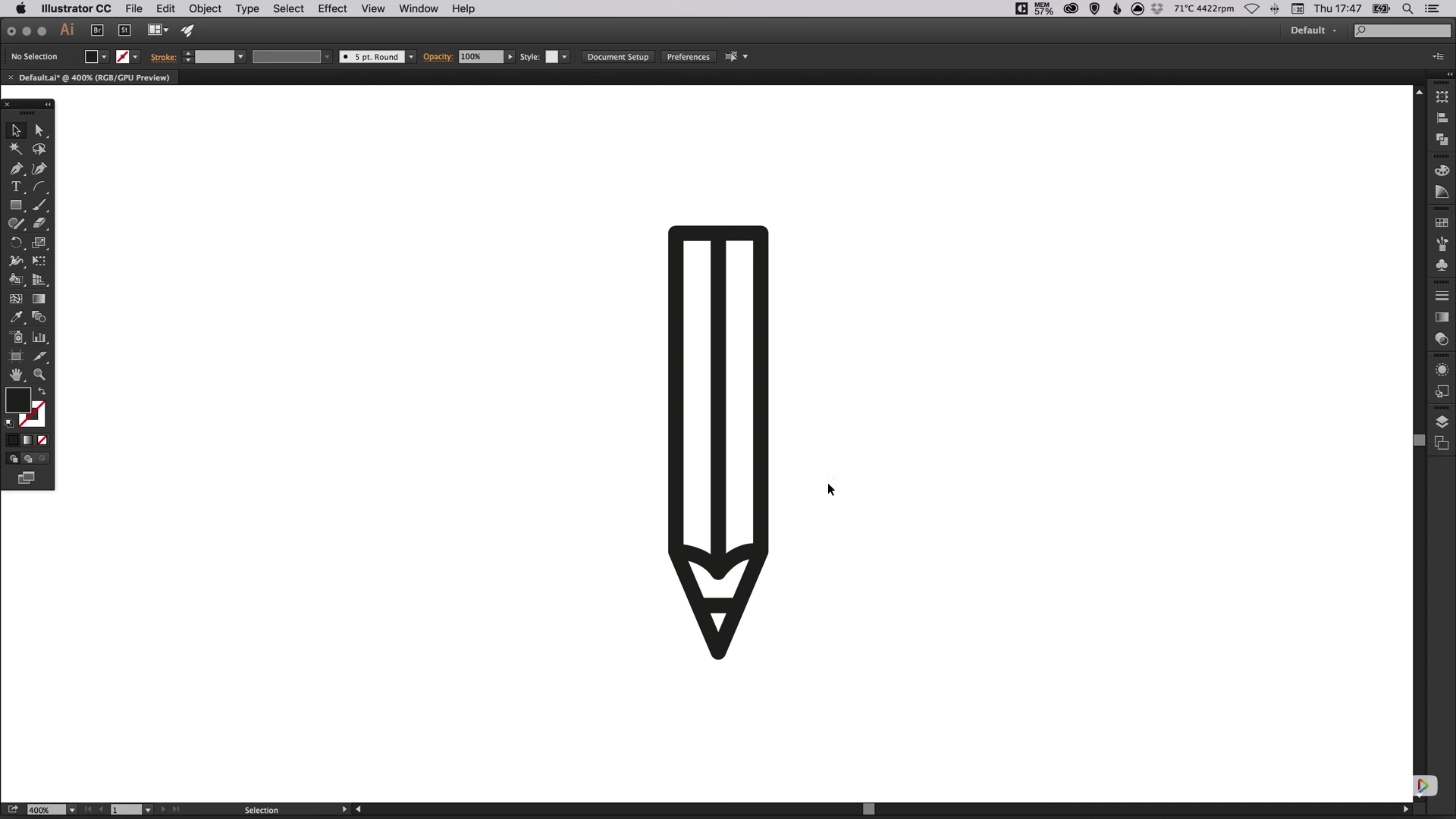This screenshot has width=1456, height=819.
Task: Swap fill and stroke colors
Action: [x=42, y=391]
